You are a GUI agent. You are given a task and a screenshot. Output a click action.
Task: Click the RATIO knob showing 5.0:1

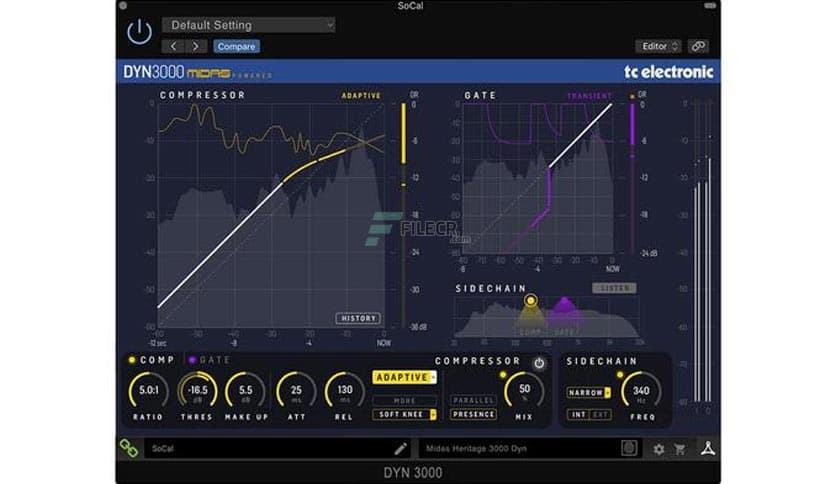coord(148,391)
